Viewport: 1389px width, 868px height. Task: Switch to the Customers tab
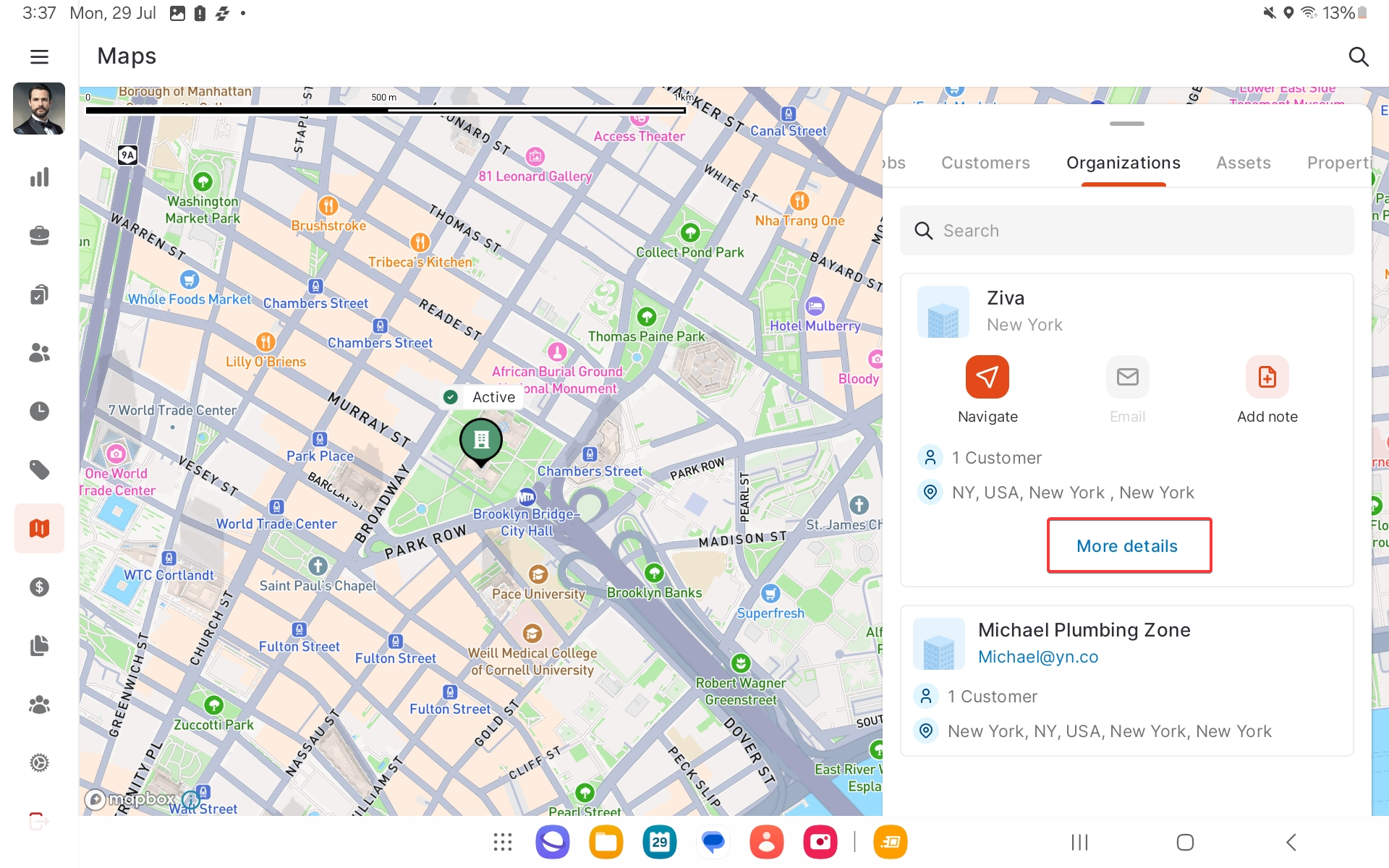[985, 163]
